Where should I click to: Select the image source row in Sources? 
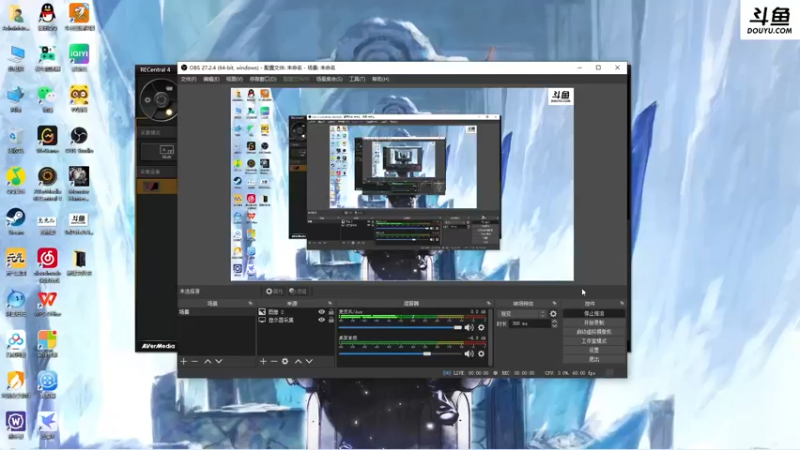(296, 312)
